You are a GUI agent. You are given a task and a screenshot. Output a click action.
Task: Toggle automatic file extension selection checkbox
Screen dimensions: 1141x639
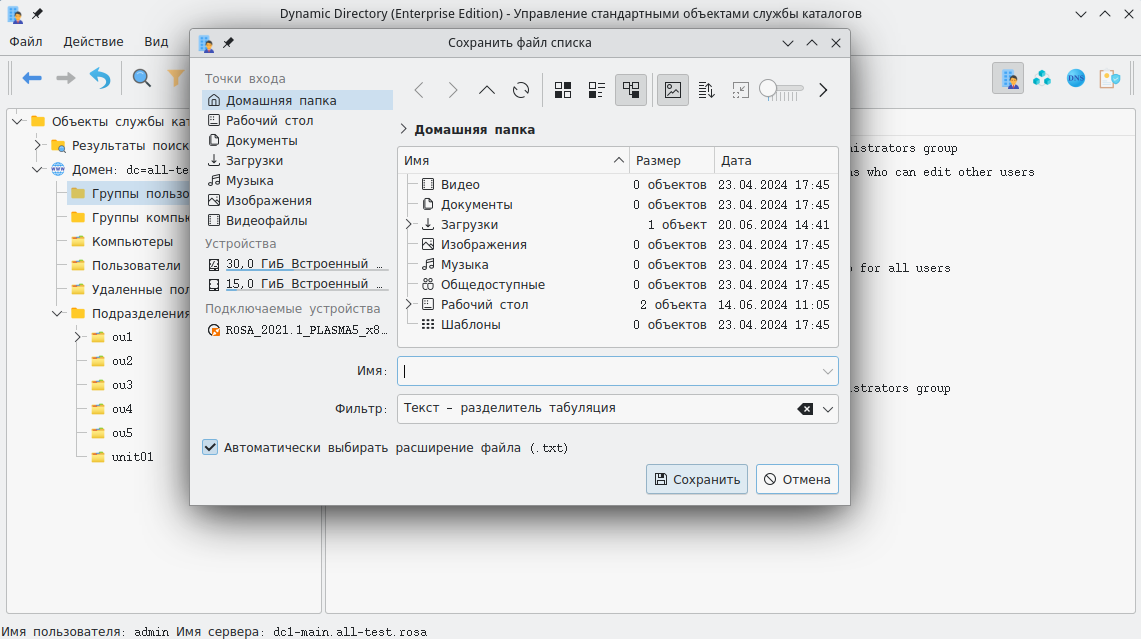210,448
